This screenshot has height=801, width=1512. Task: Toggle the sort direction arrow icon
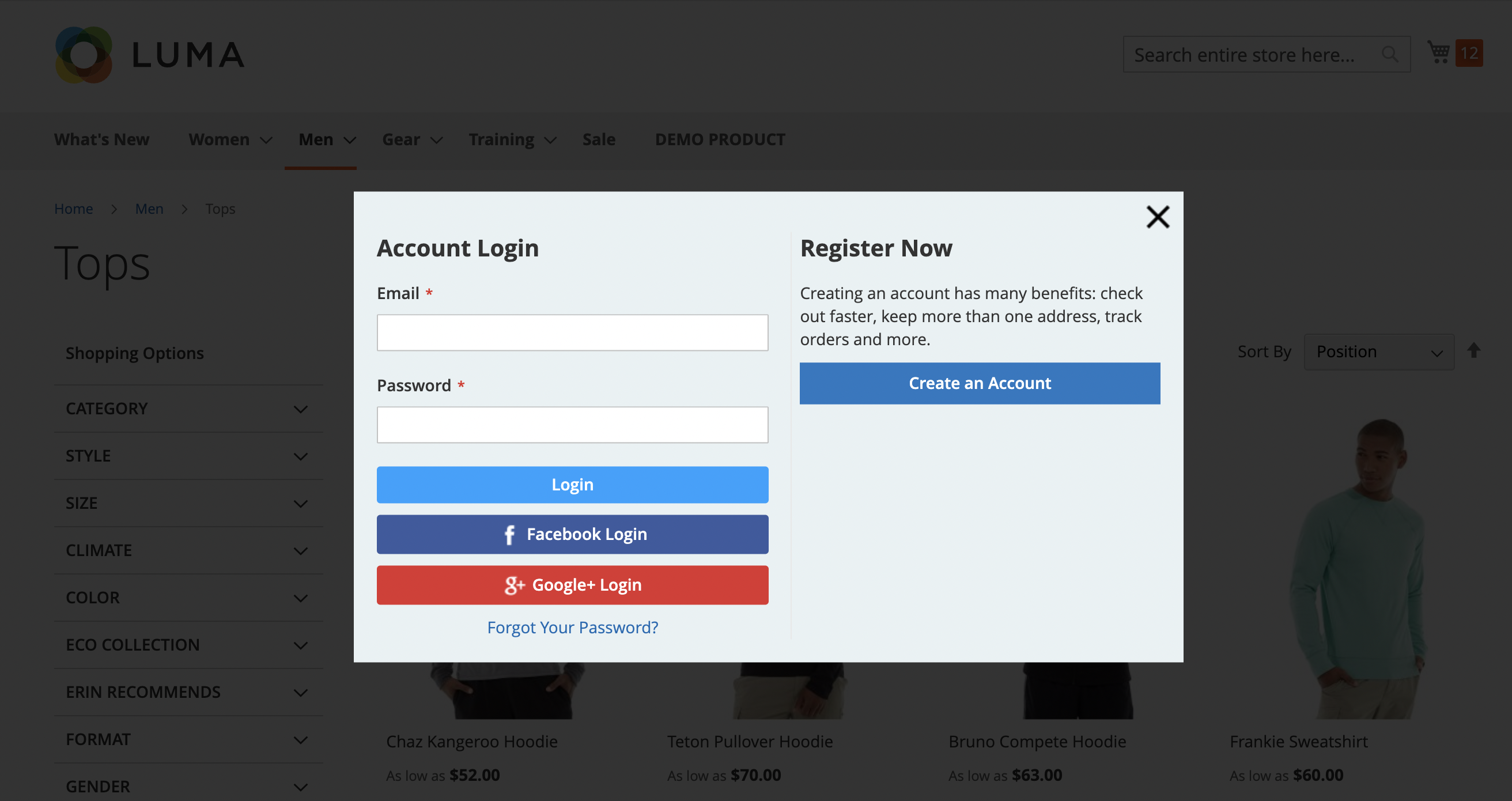[1474, 350]
